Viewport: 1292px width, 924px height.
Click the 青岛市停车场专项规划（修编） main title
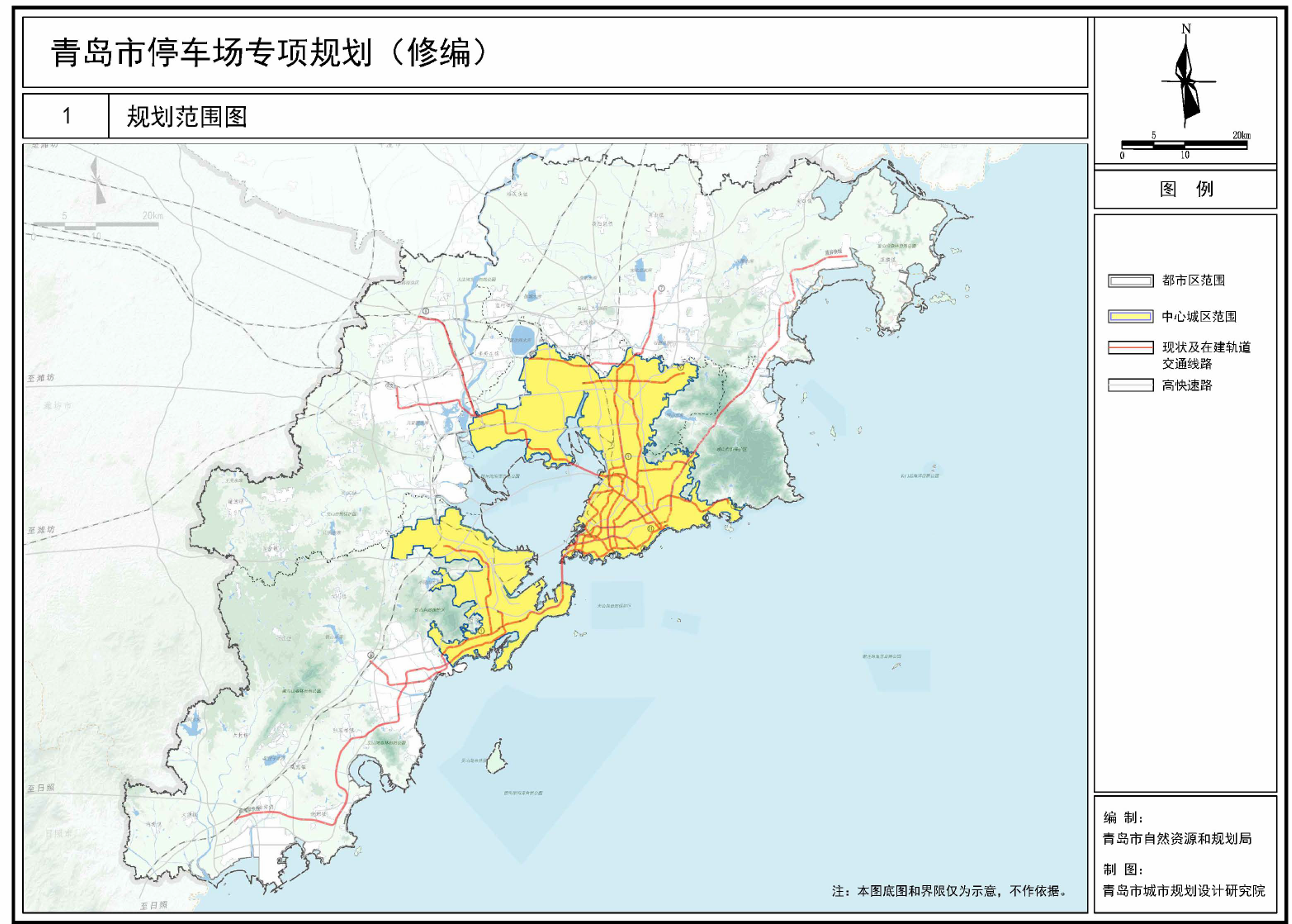coord(270,52)
